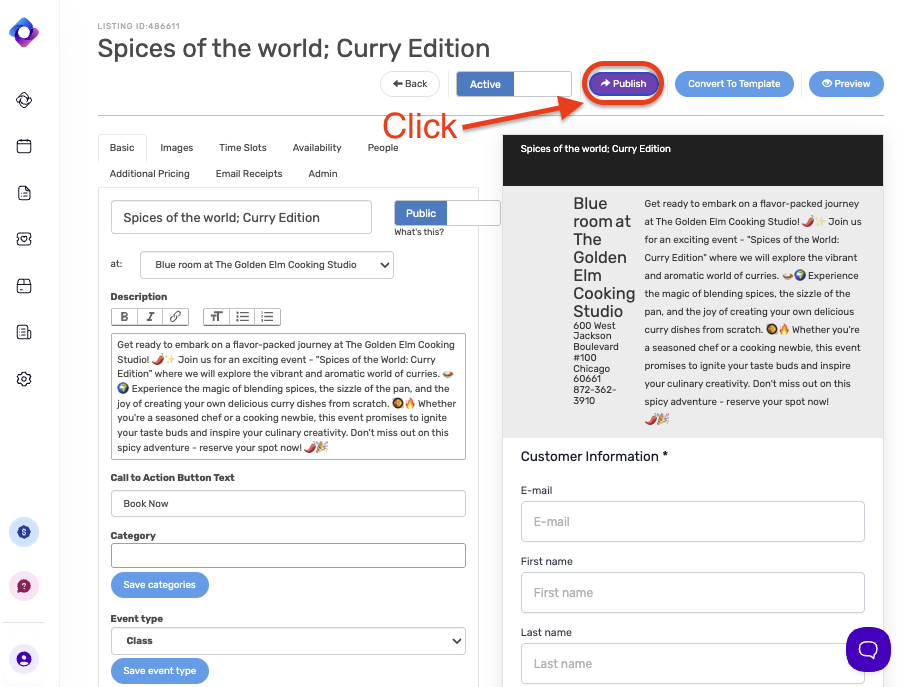Click the First name field in preview

pyautogui.click(x=693, y=593)
